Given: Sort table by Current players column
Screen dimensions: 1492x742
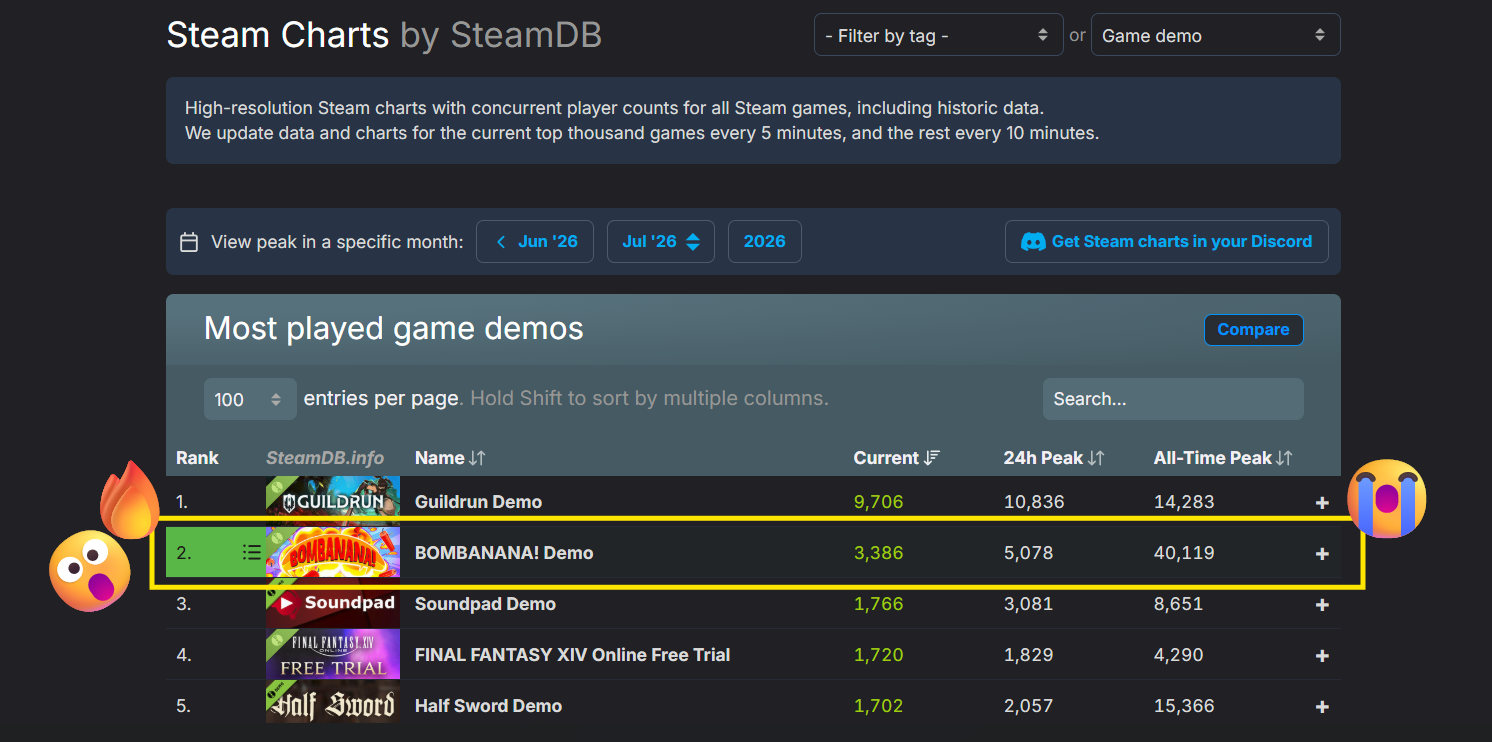Looking at the screenshot, I should coord(897,458).
